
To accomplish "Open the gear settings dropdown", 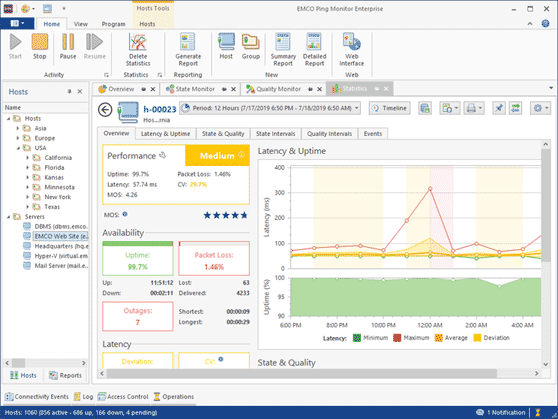I will coord(540,108).
